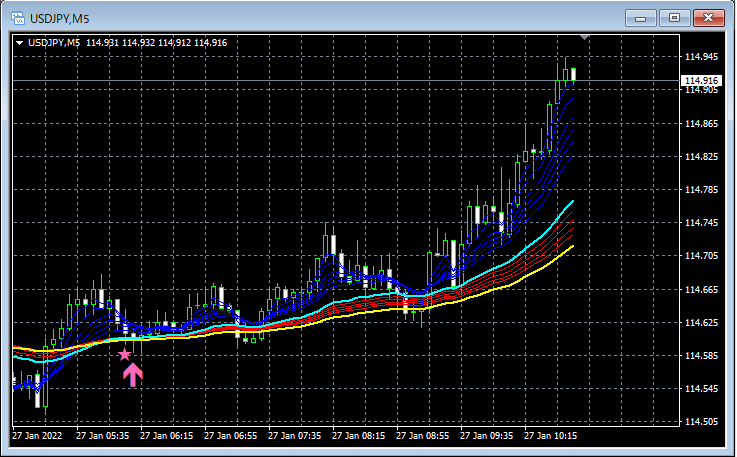Screen dimensions: 737x457
Task: Click the 114.505 price scale label
Action: [701, 422]
